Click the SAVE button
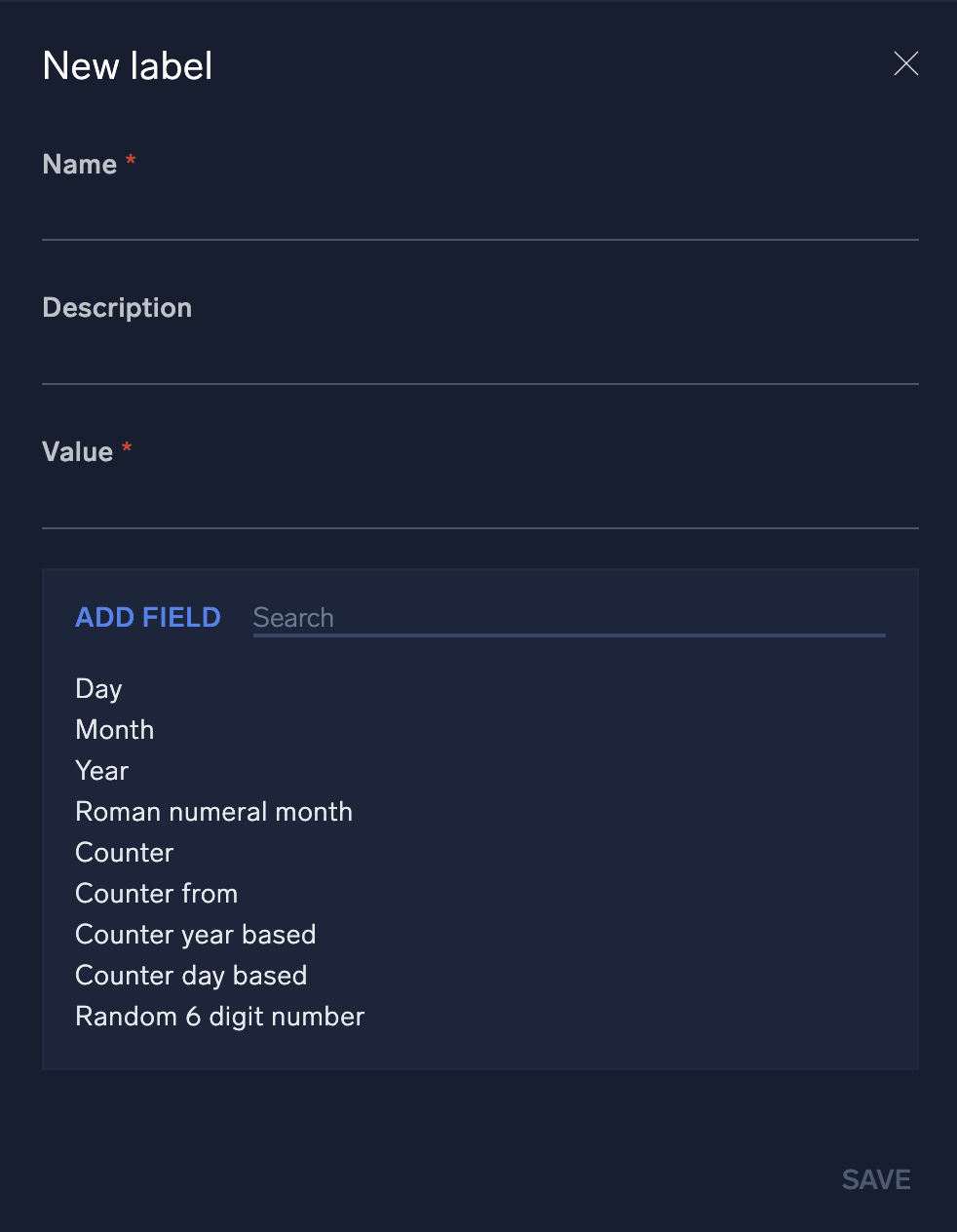Image resolution: width=957 pixels, height=1232 pixels. point(875,1179)
